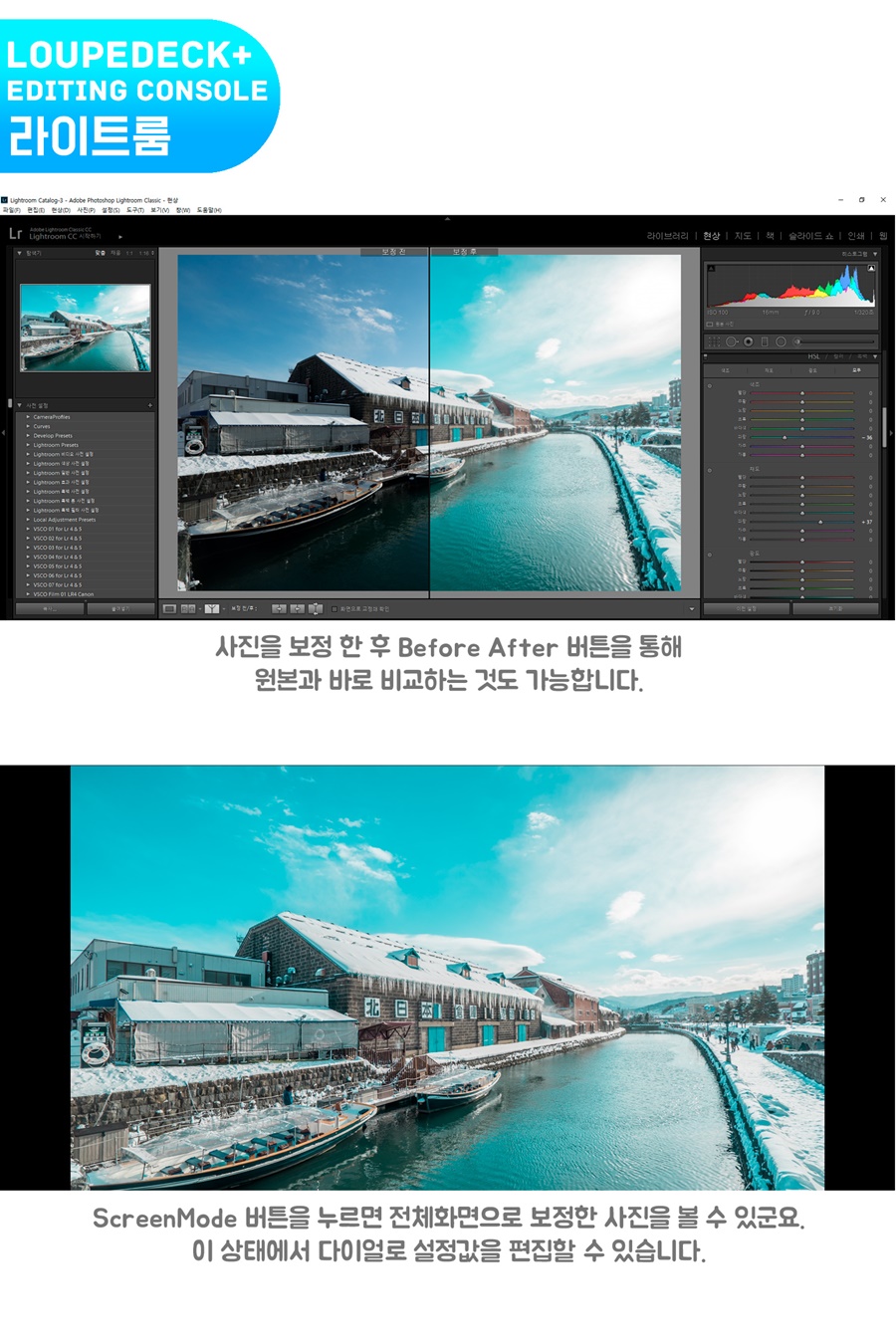Switch to Loupe view in toolbar

point(169,608)
